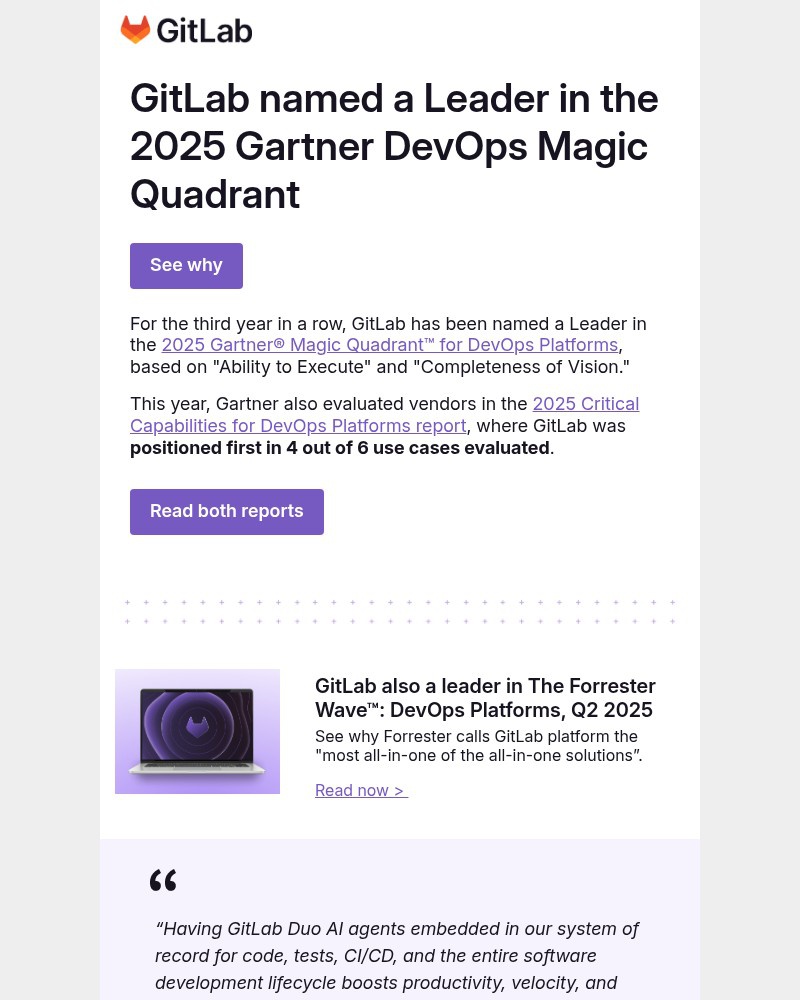Click the dotted plus-sign divider row

(x=400, y=611)
